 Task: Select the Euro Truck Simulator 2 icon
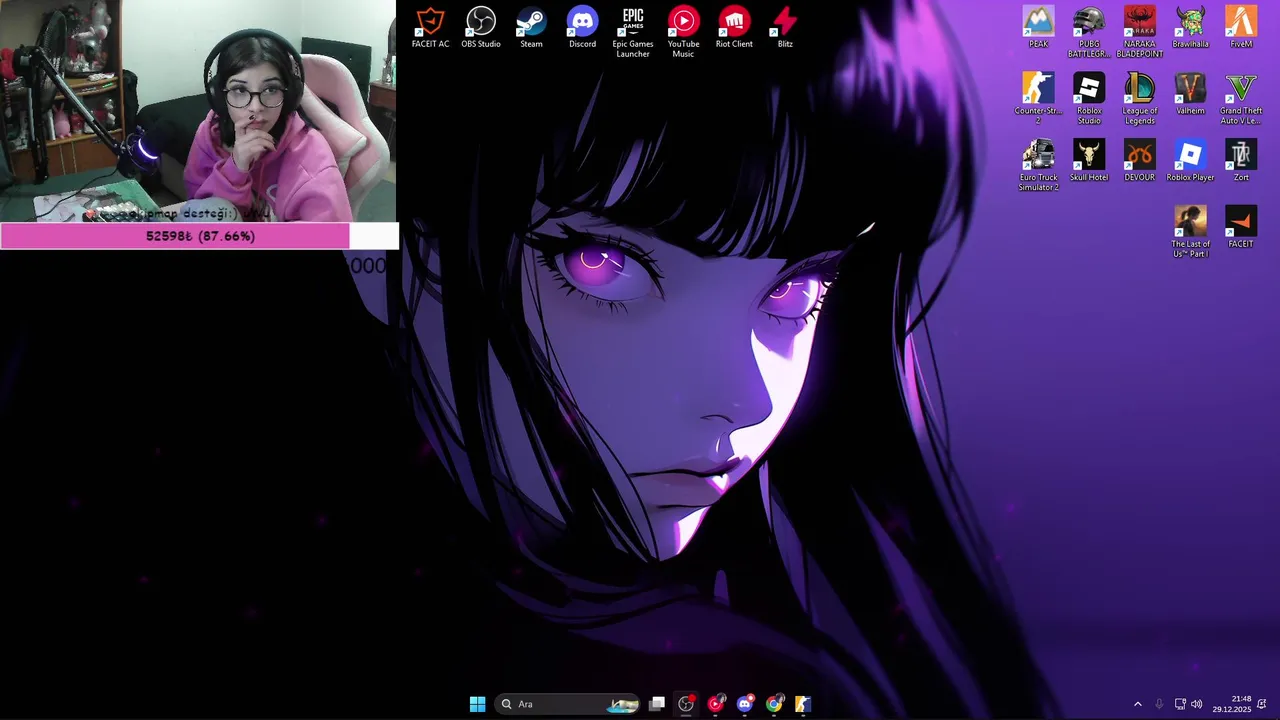[x=1038, y=166]
